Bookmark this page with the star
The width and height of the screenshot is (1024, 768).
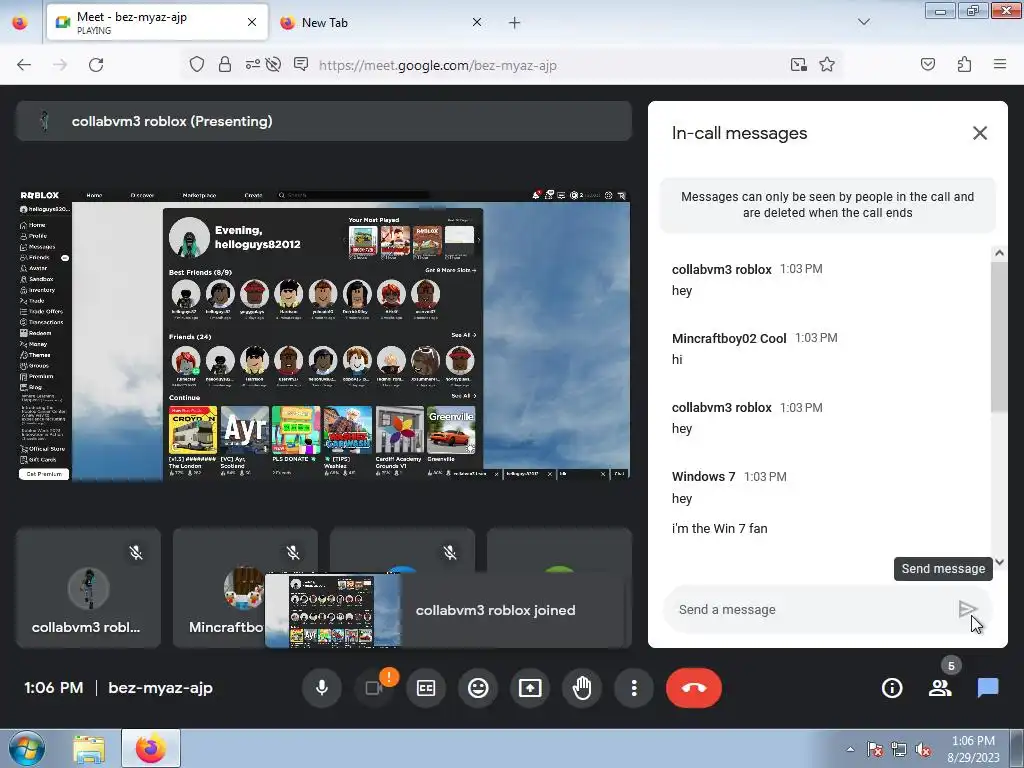click(827, 65)
